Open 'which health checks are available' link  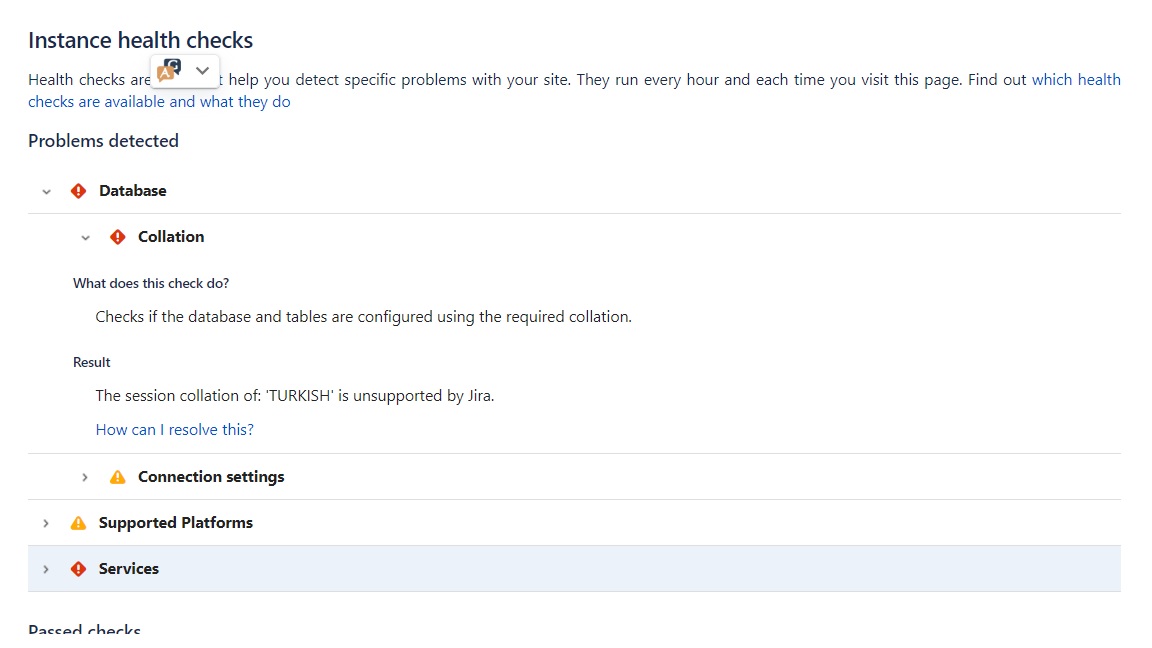[x=1076, y=79]
